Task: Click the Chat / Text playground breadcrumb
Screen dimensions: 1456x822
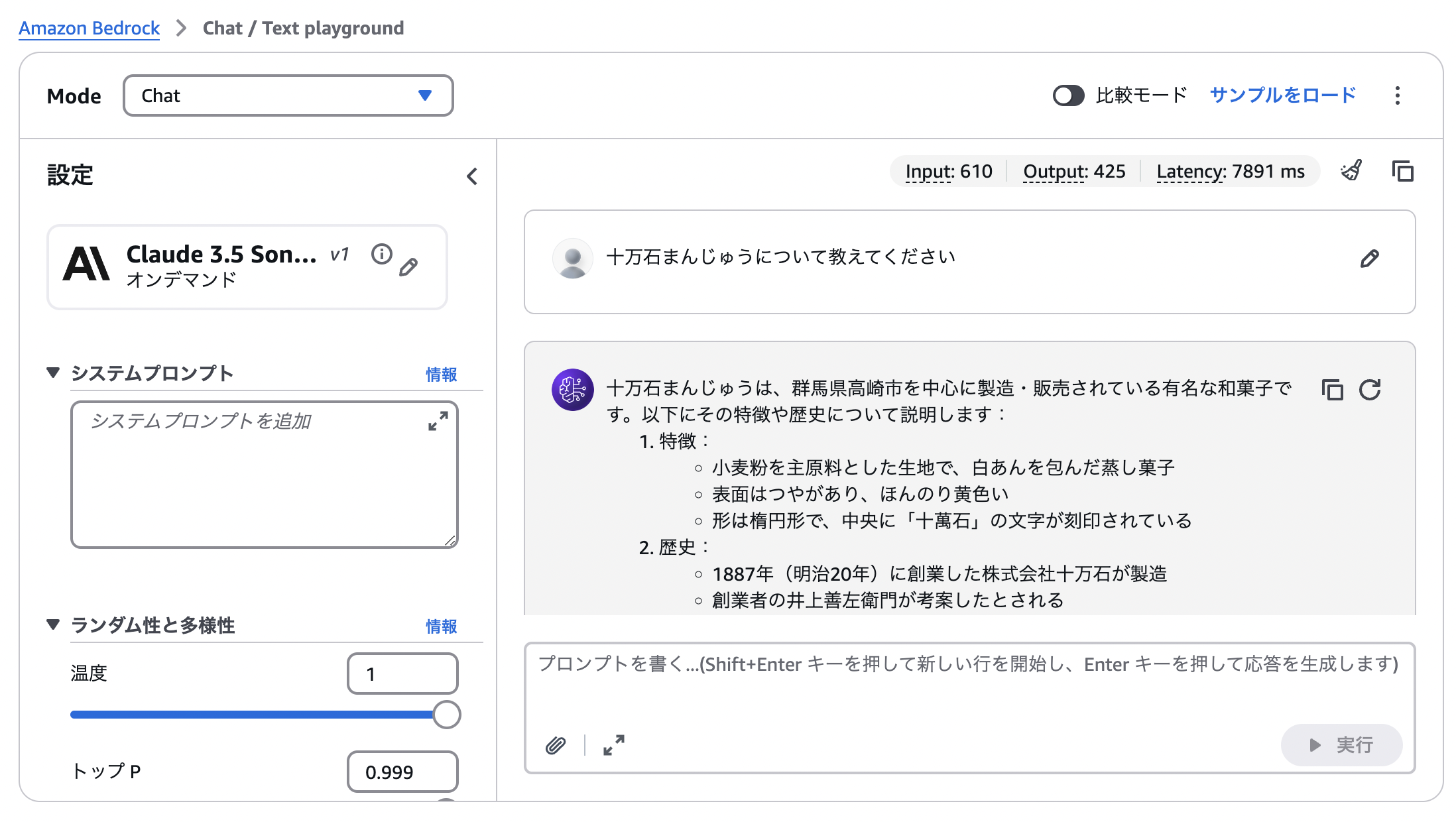Action: click(x=303, y=28)
